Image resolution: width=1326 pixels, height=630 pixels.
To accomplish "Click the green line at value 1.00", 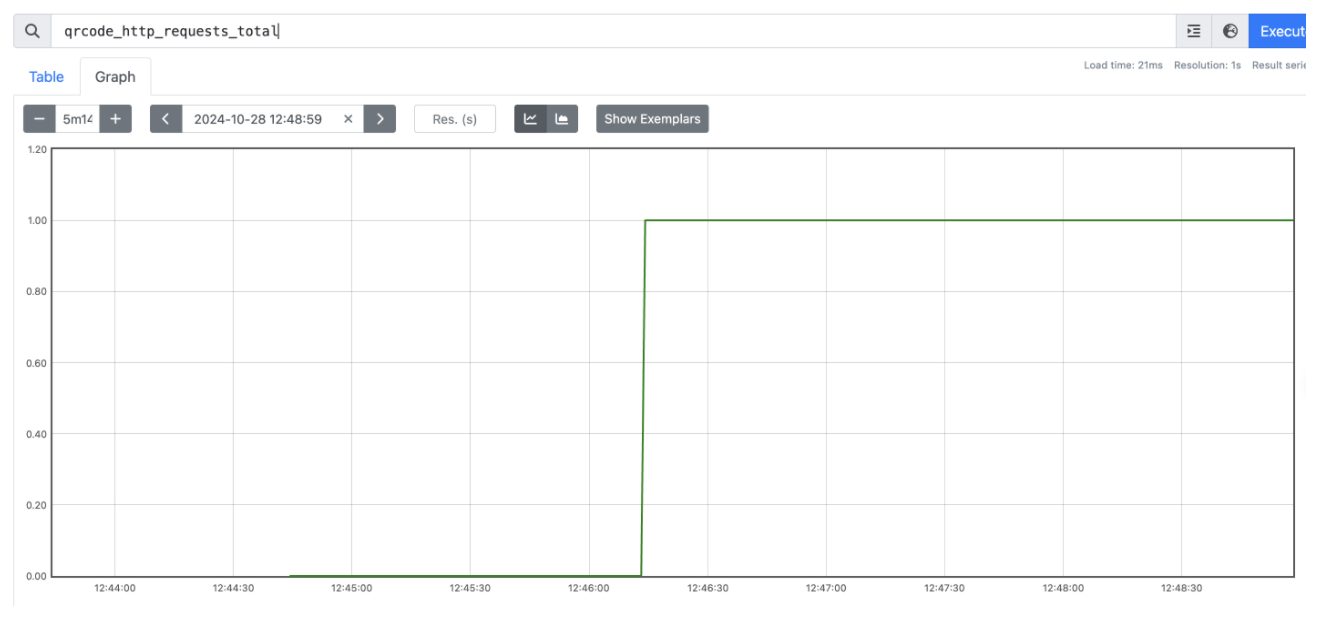I will pos(970,220).
